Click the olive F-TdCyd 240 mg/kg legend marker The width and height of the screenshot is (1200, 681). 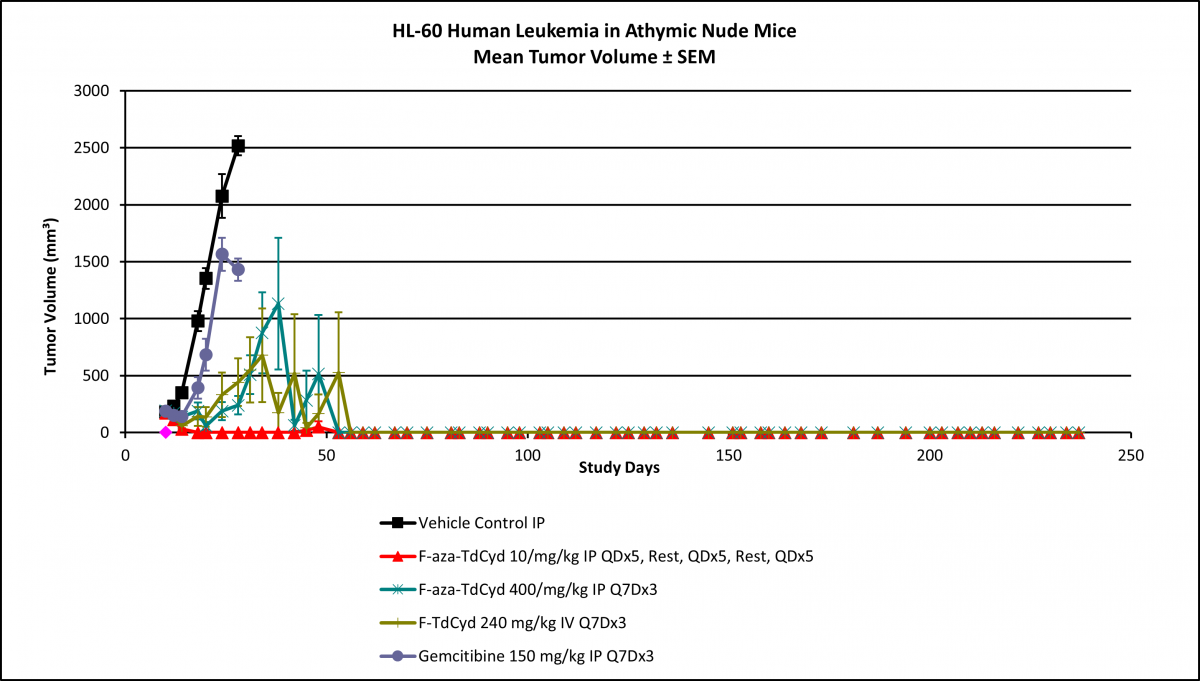[398, 622]
